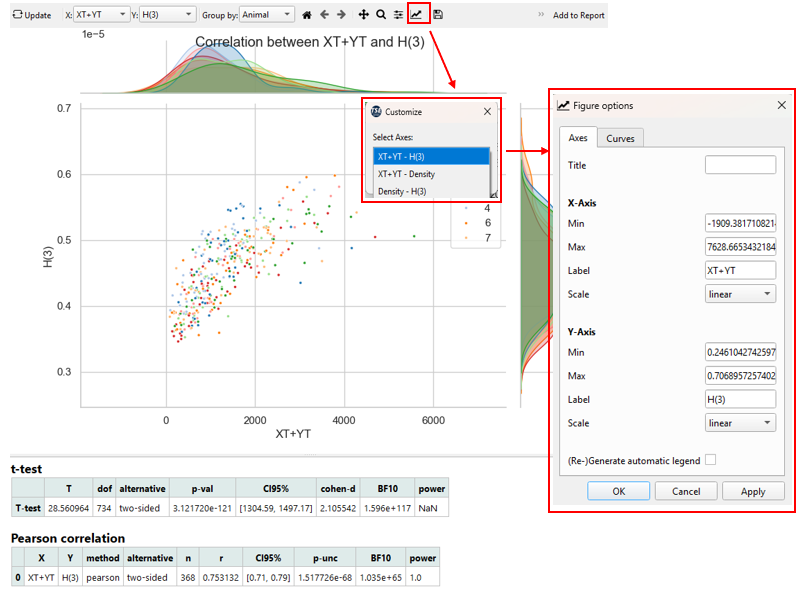Go forward using the right arrow icon
This screenshot has width=809, height=597.
click(340, 14)
